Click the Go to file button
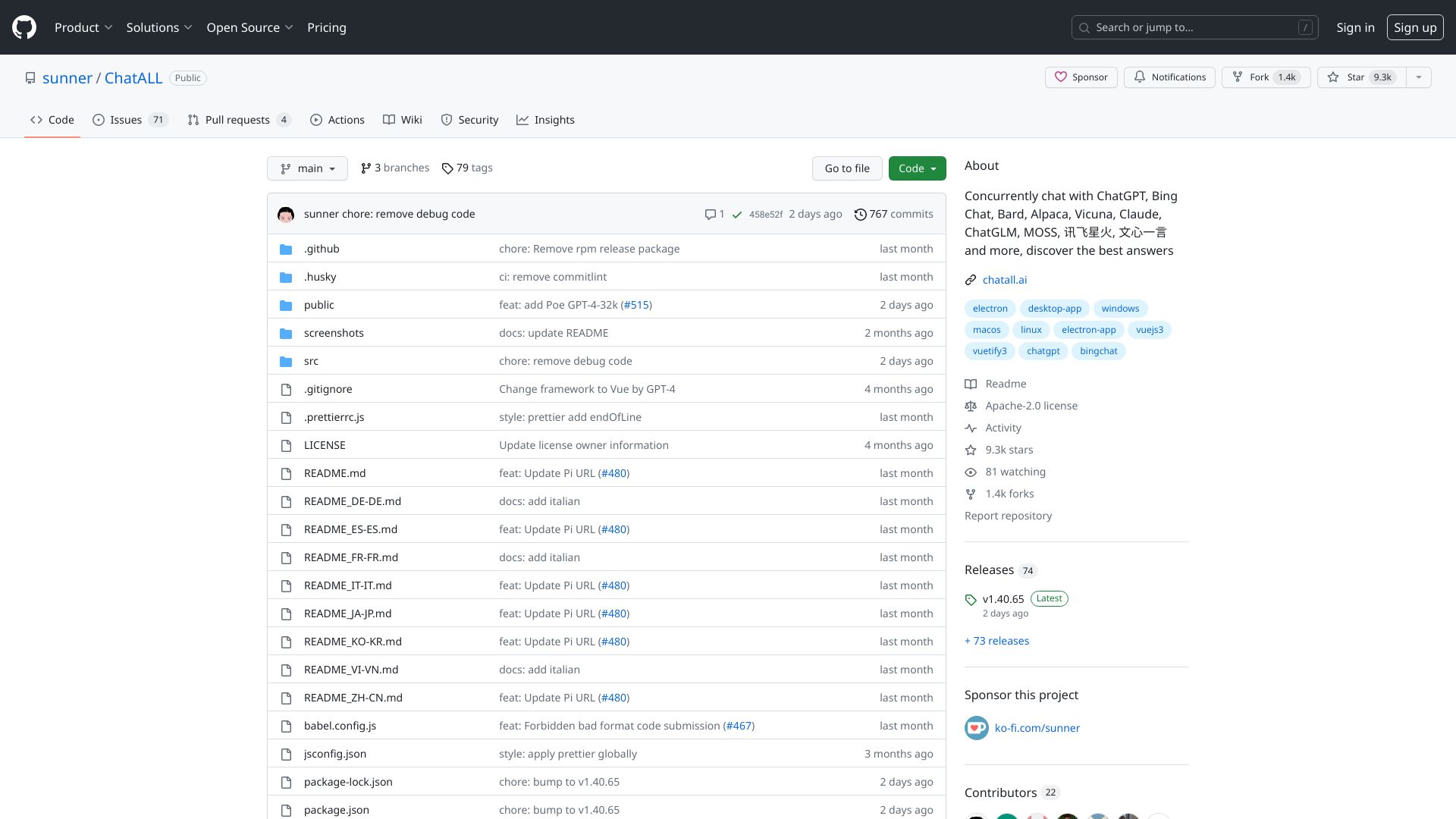This screenshot has width=1456, height=819. tap(847, 168)
